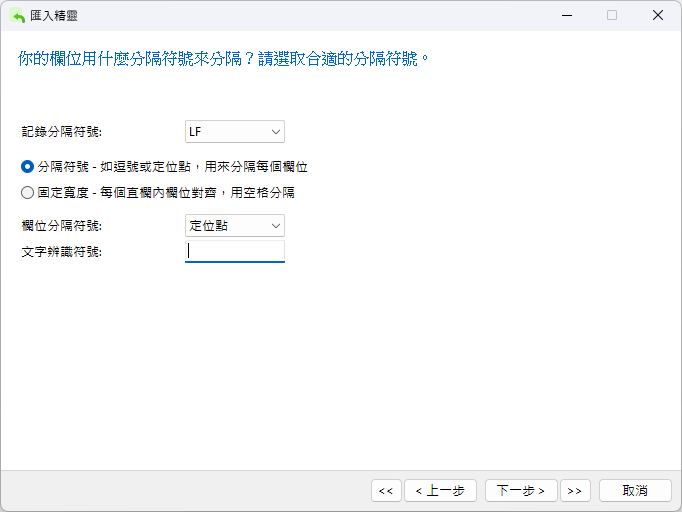Click the 匯入精靈 title bar text
The image size is (682, 512).
coord(56,15)
